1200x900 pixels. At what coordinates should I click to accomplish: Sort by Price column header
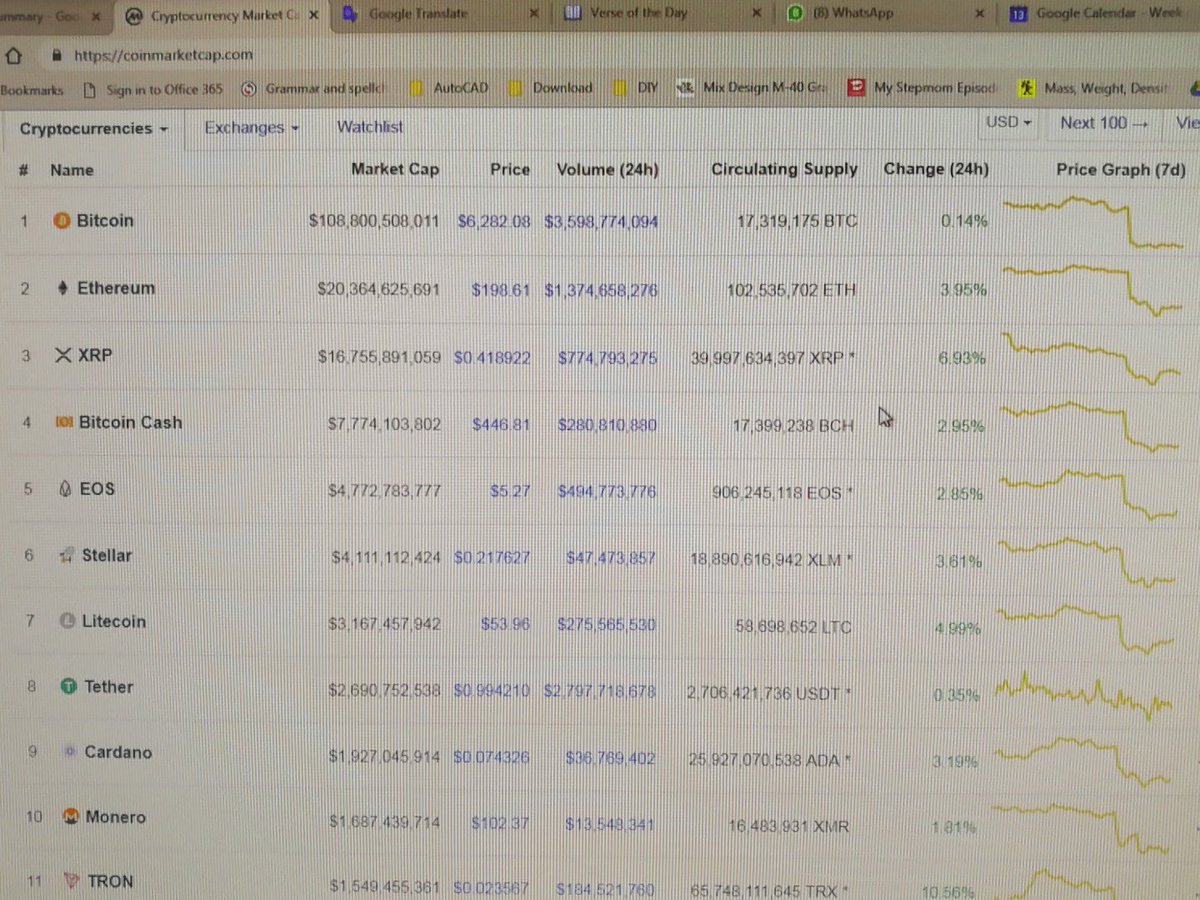click(x=510, y=170)
